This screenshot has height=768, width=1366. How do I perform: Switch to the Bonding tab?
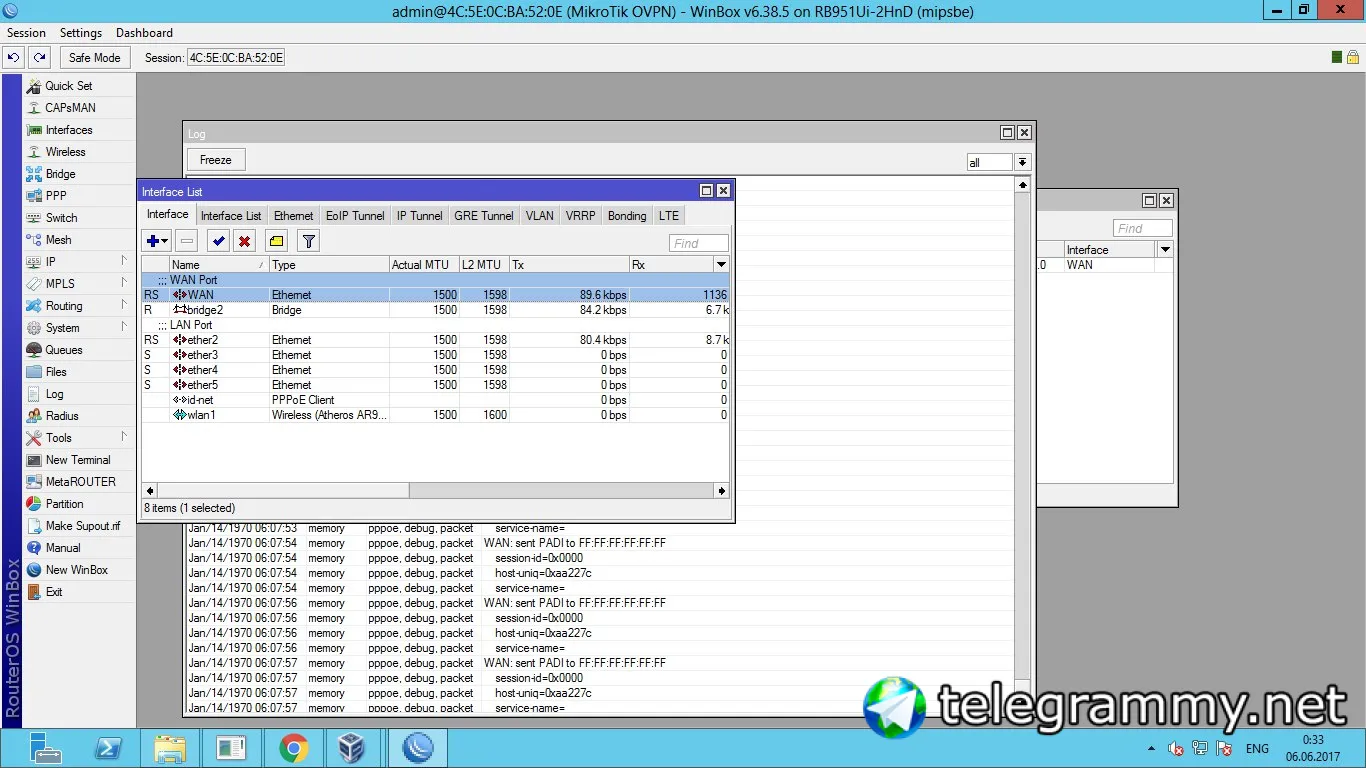pos(627,216)
